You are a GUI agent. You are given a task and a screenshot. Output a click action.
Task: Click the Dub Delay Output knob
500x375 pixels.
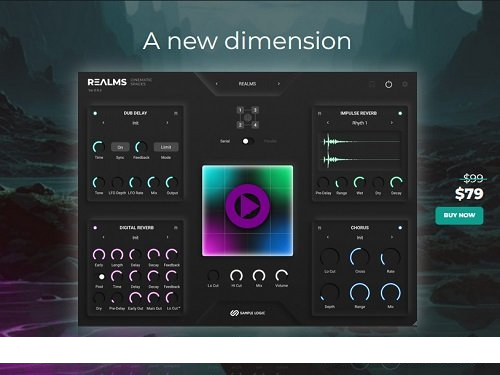tap(172, 183)
